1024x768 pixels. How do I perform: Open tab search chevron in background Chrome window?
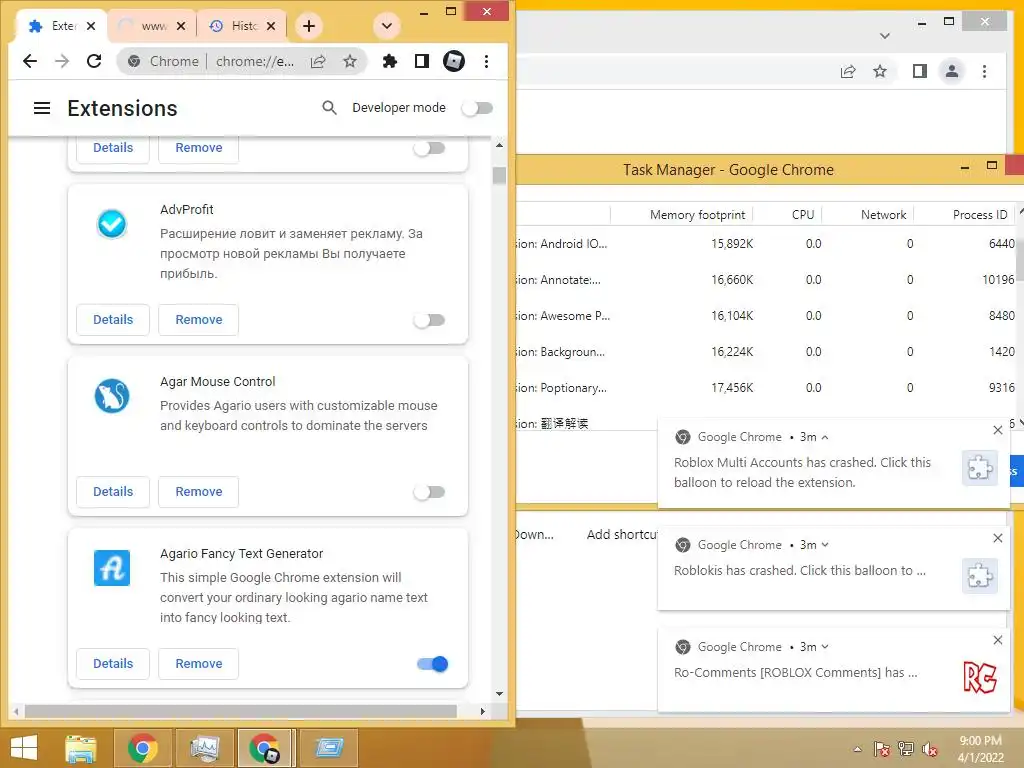(885, 36)
